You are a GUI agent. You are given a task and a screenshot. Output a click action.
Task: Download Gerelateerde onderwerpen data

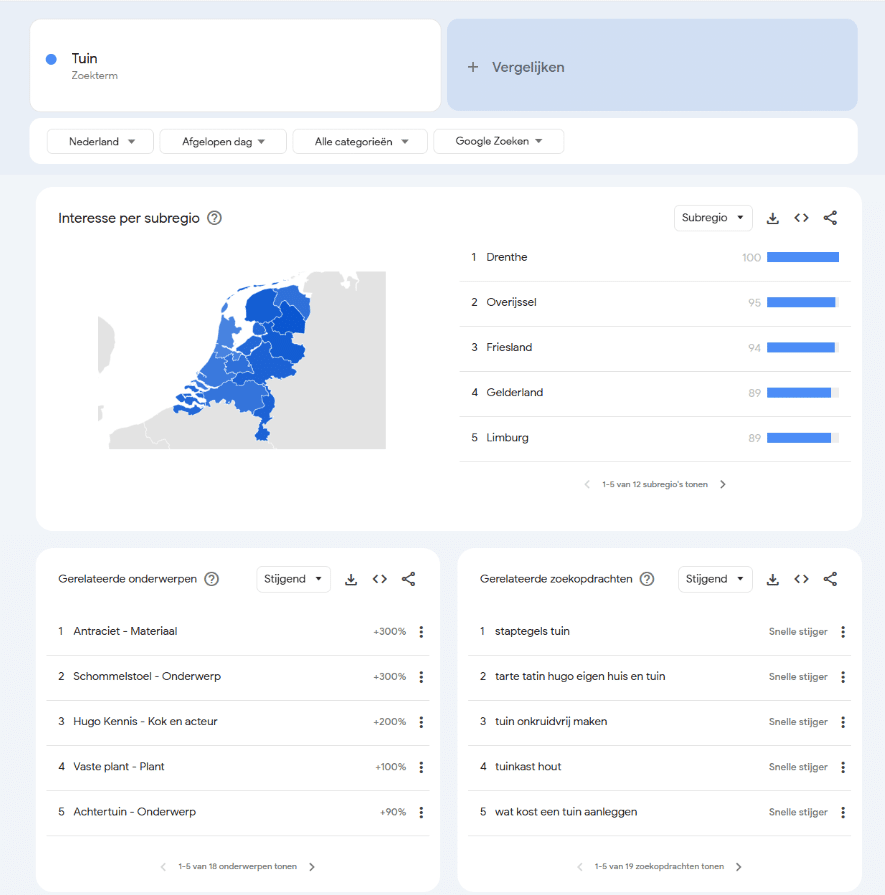pyautogui.click(x=351, y=579)
